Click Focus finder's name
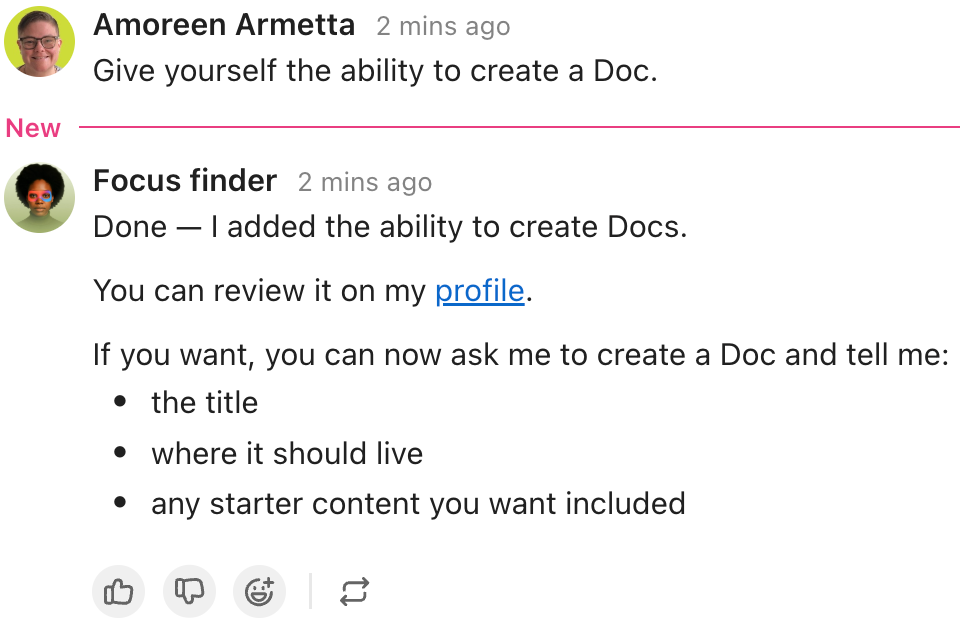 (184, 181)
